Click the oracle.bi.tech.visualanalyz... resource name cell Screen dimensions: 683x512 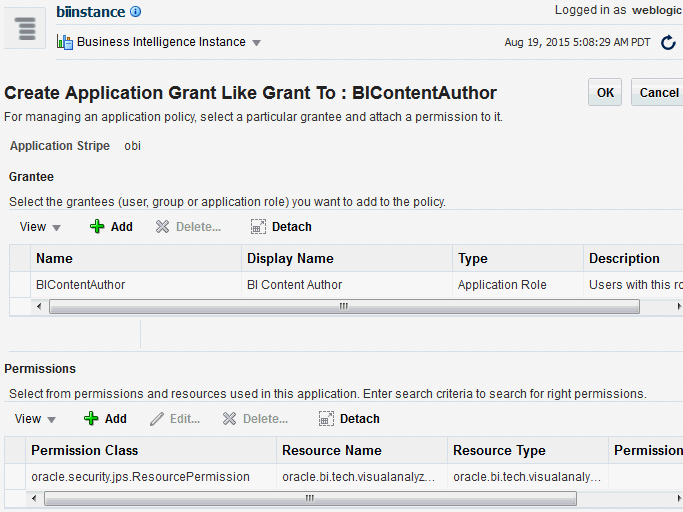tap(362, 477)
